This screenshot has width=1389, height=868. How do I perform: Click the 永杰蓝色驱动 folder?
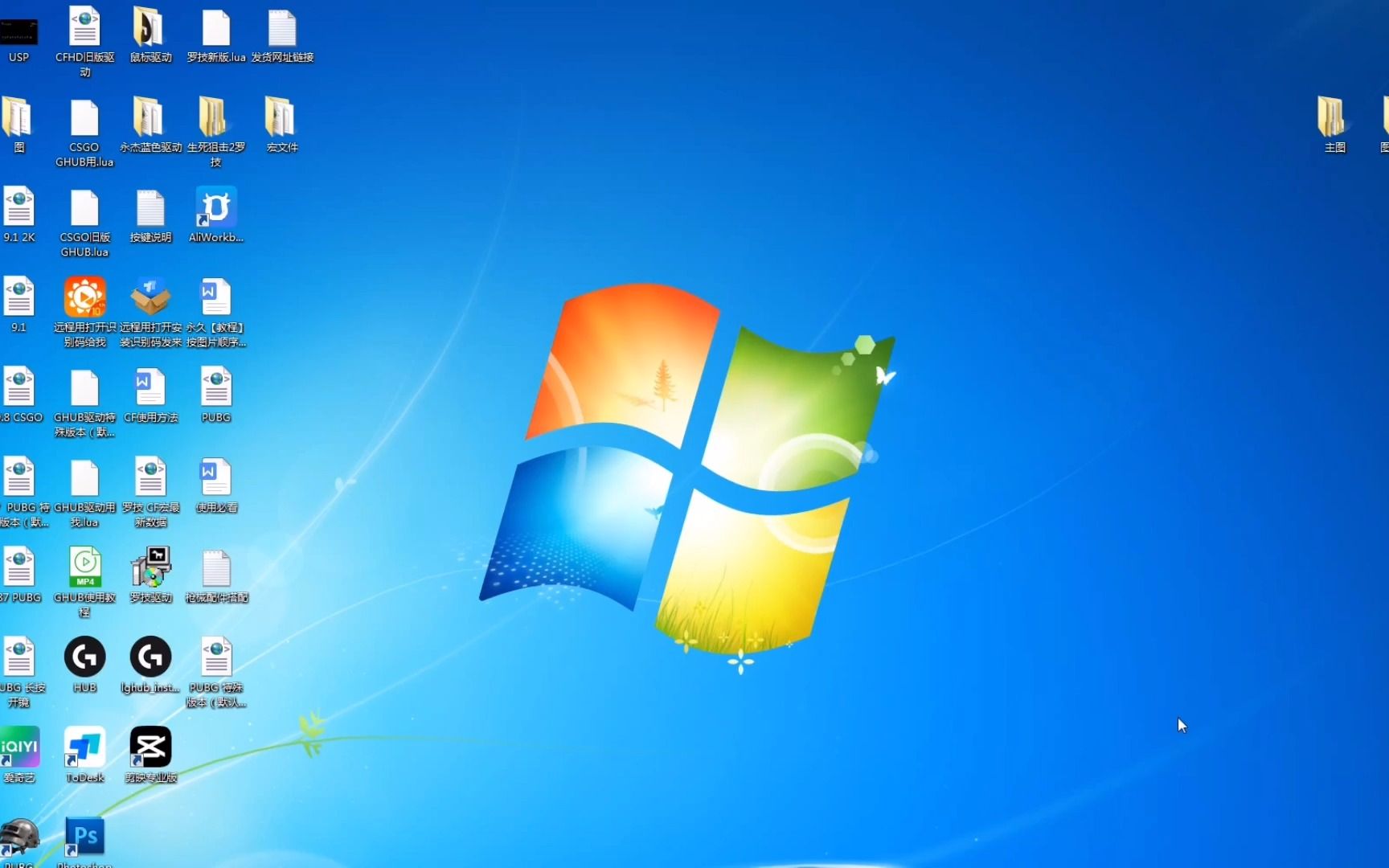150,117
